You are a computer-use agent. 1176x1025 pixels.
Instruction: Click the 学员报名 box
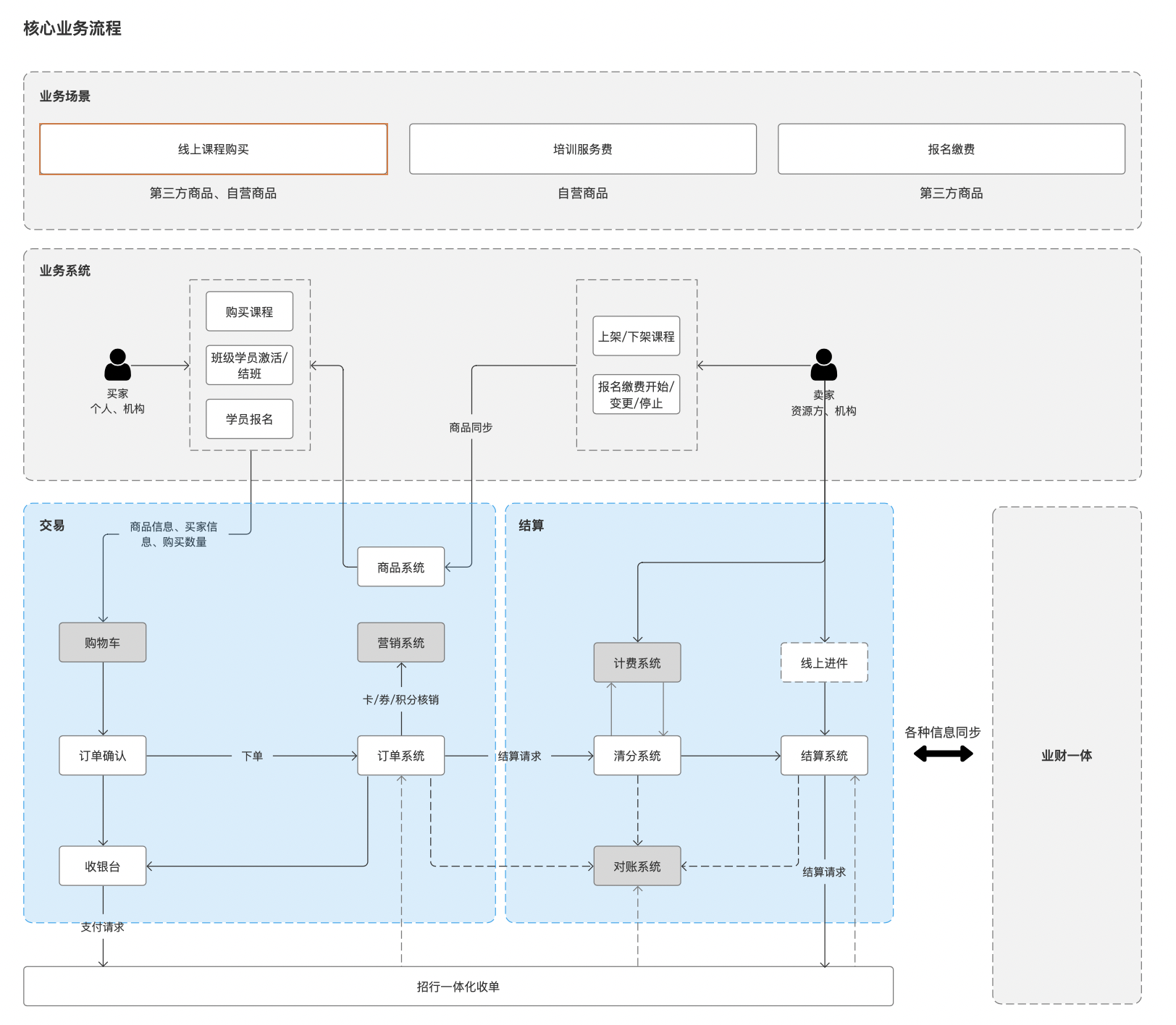click(x=250, y=419)
